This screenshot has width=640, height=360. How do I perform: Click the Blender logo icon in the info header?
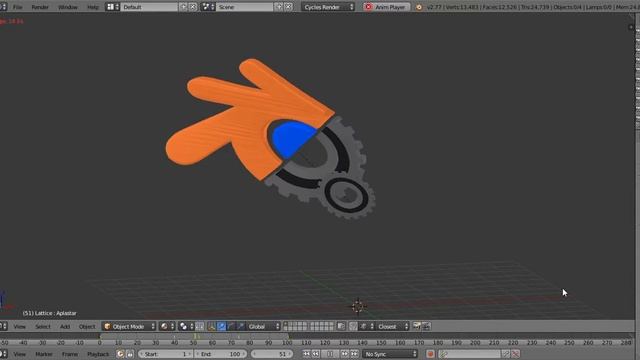[x=419, y=7]
